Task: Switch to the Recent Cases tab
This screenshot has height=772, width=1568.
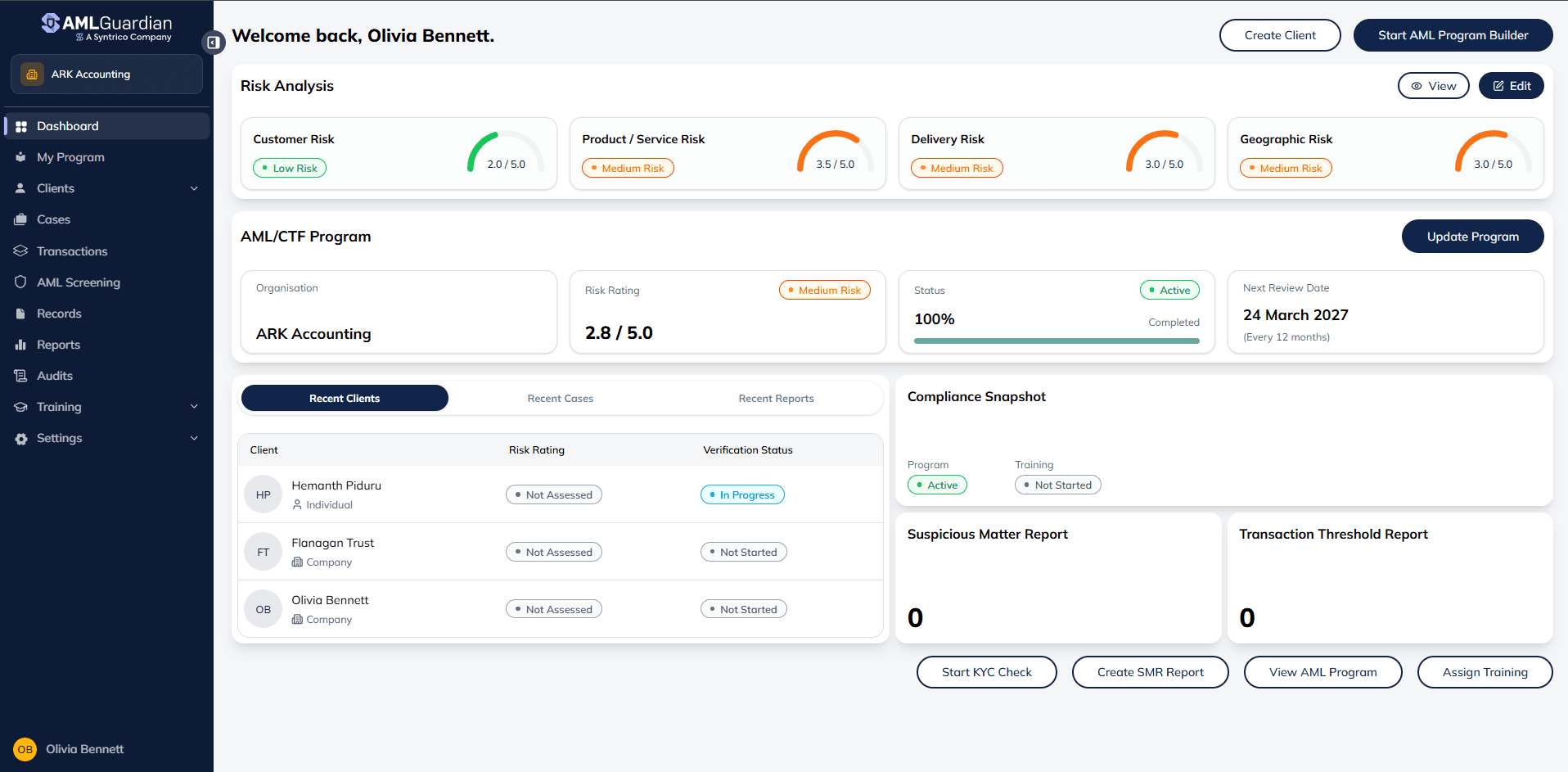Action: tap(560, 399)
